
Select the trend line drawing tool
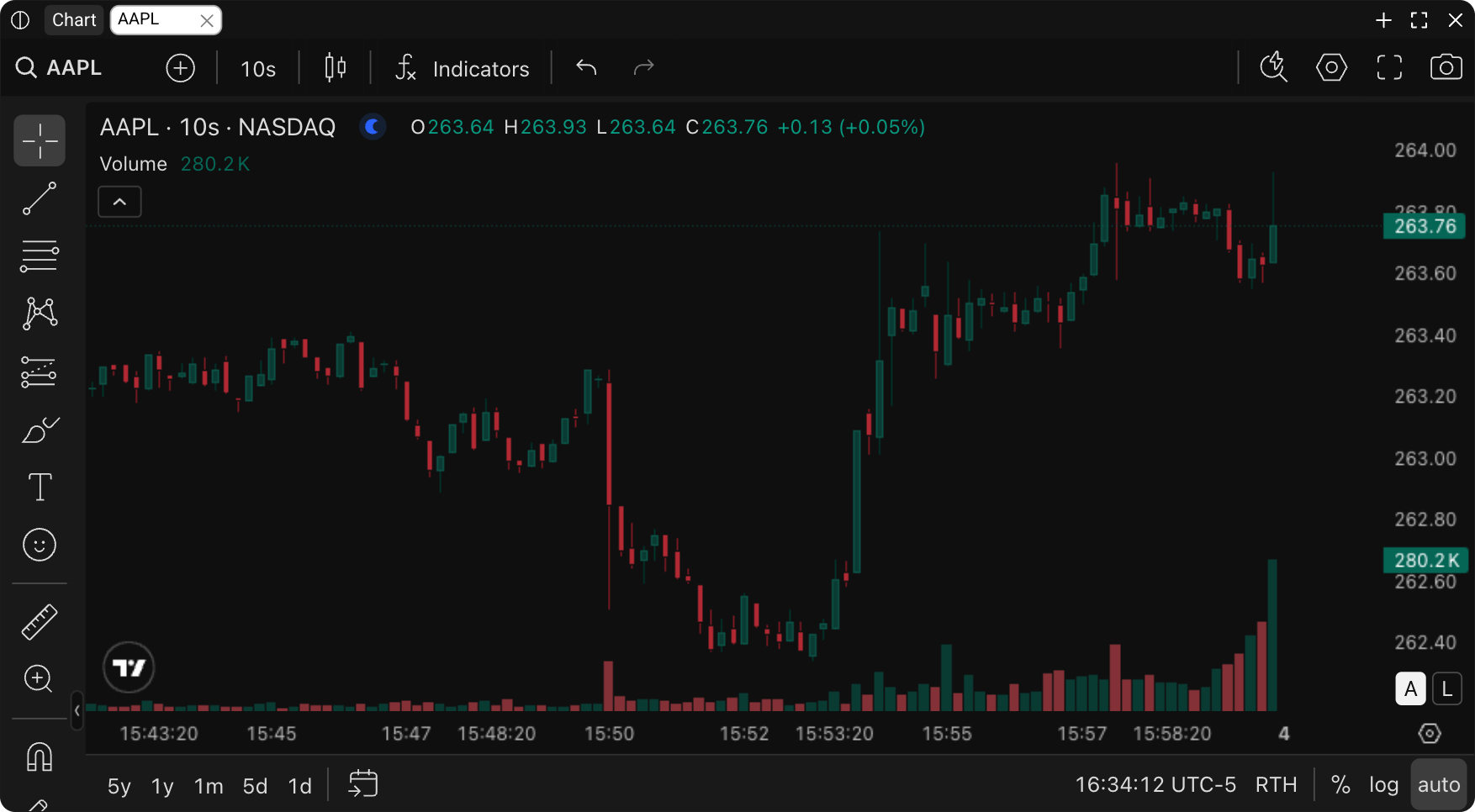[x=39, y=198]
